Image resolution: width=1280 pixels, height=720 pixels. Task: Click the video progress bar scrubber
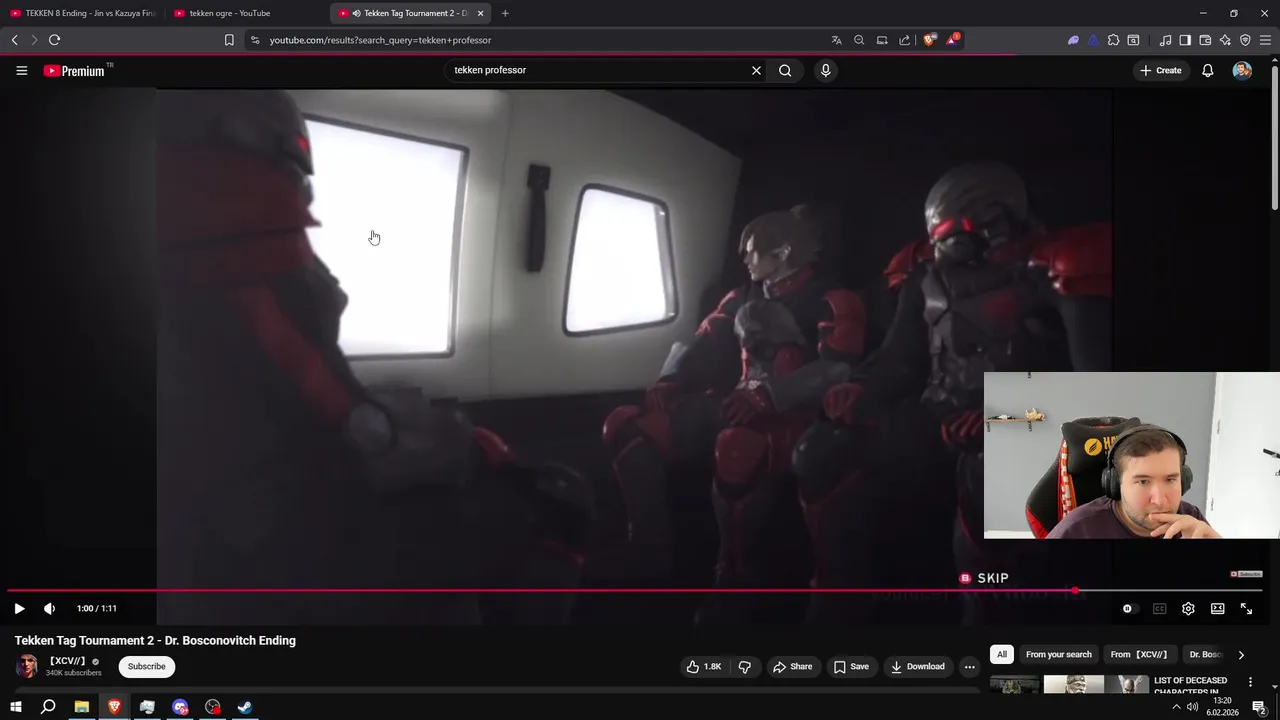1075,591
